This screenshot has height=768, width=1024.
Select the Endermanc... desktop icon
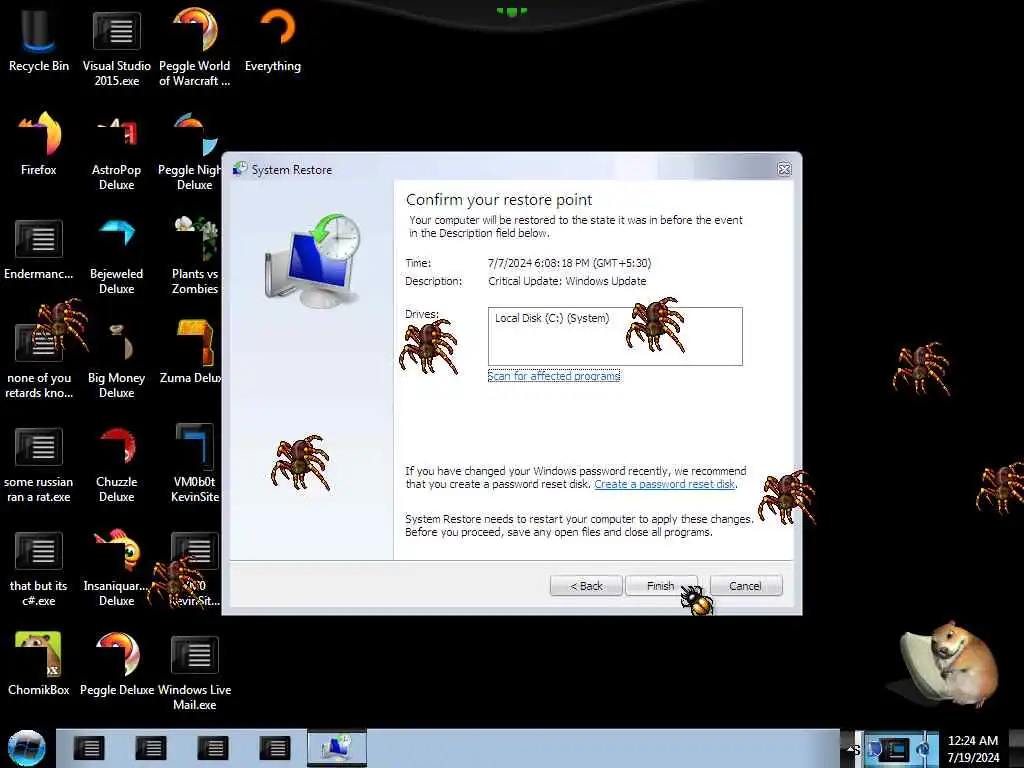[39, 248]
